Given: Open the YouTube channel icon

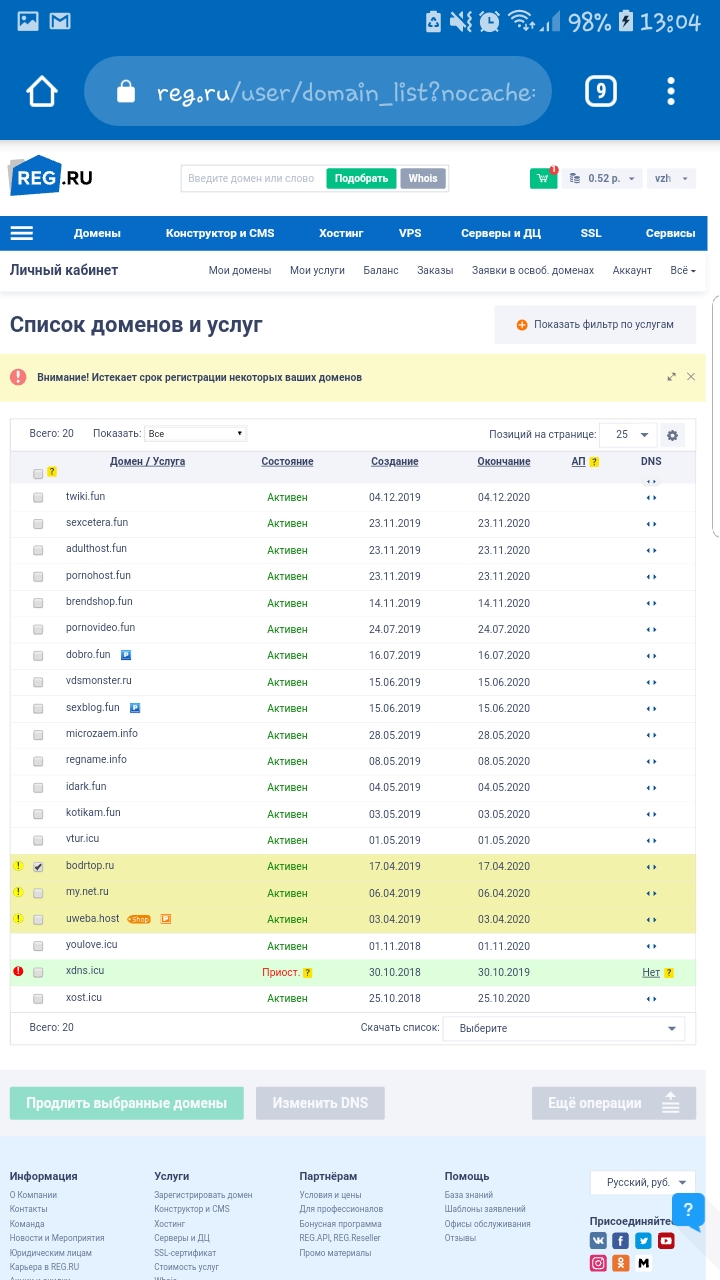Looking at the screenshot, I should click(666, 1241).
